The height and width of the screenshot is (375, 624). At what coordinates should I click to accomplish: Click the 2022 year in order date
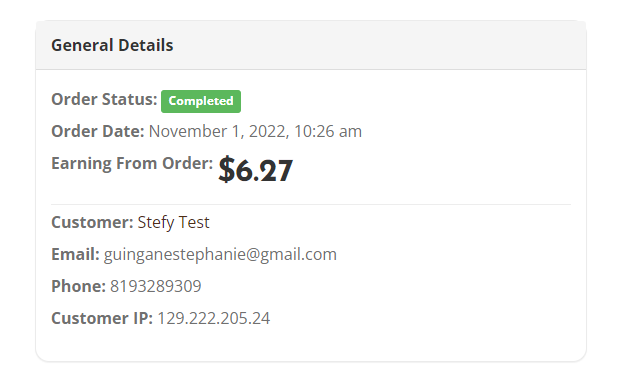coord(269,131)
